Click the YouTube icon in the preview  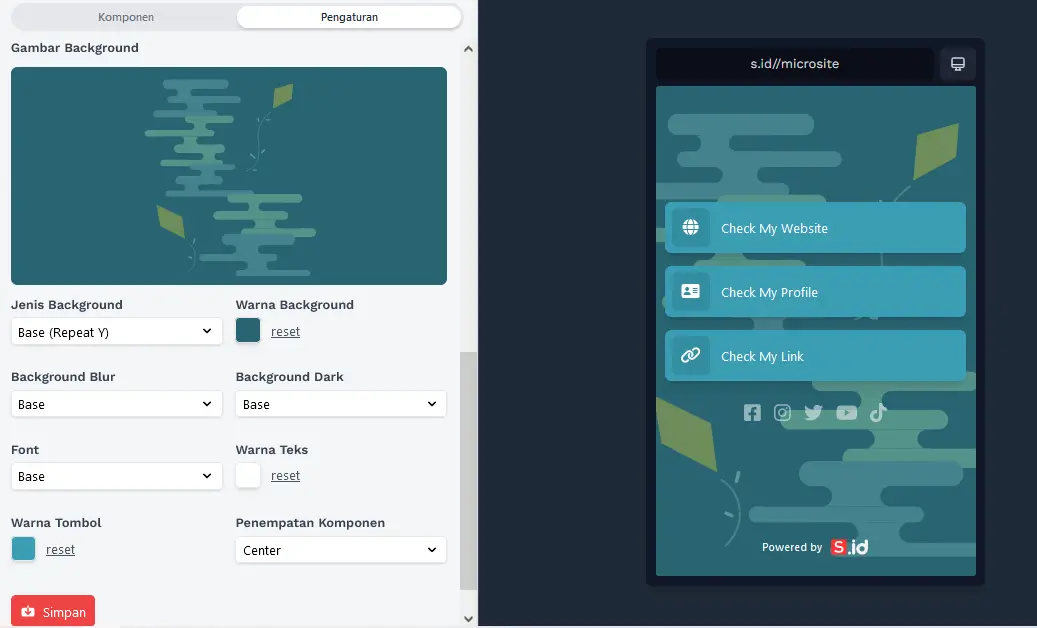(x=846, y=413)
